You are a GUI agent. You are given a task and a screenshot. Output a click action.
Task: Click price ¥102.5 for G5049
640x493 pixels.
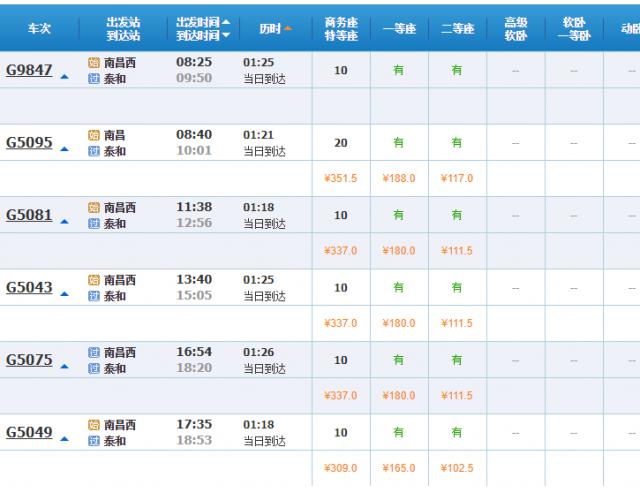(457, 468)
